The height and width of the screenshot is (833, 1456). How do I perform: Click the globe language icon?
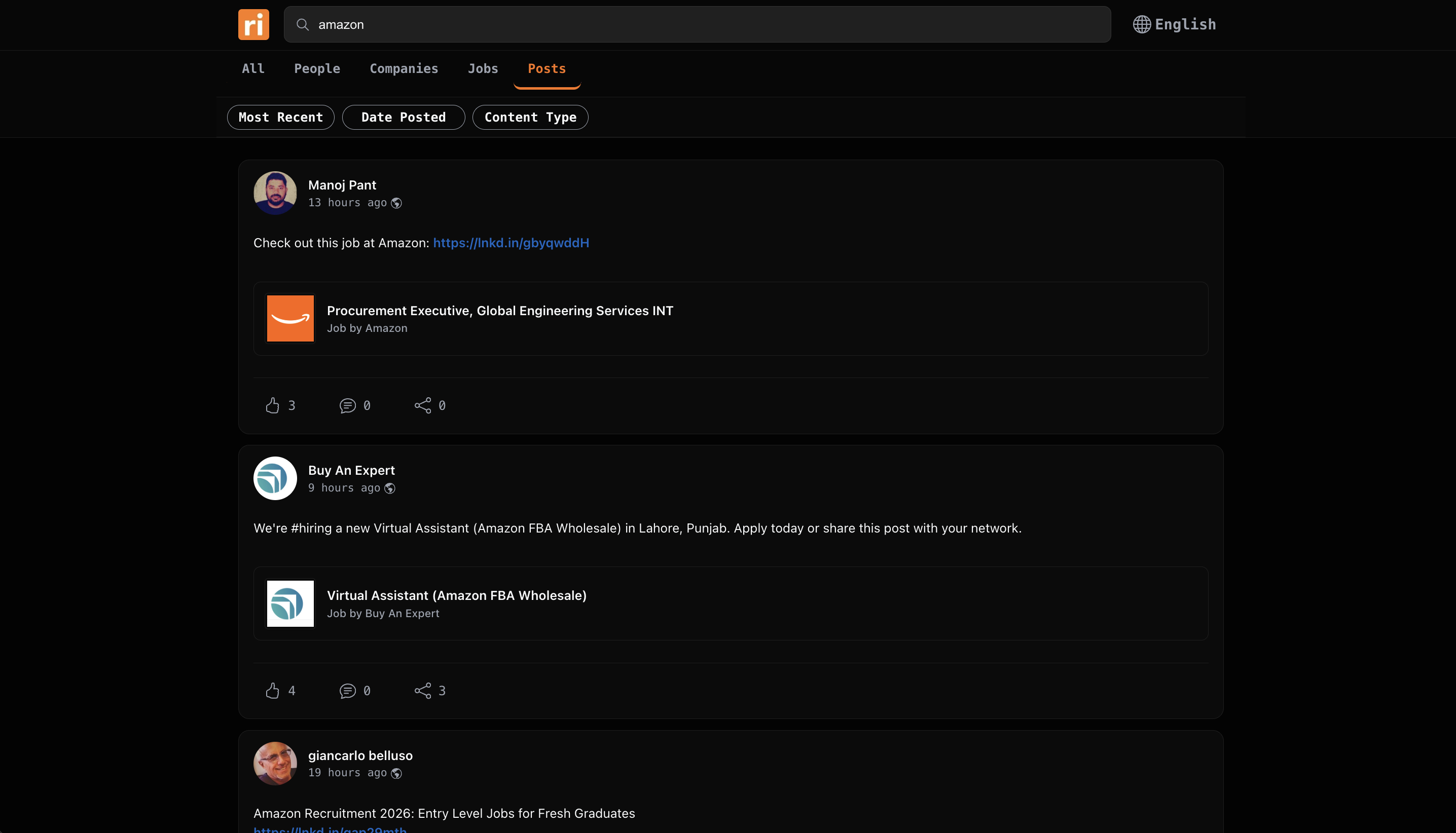(1141, 25)
